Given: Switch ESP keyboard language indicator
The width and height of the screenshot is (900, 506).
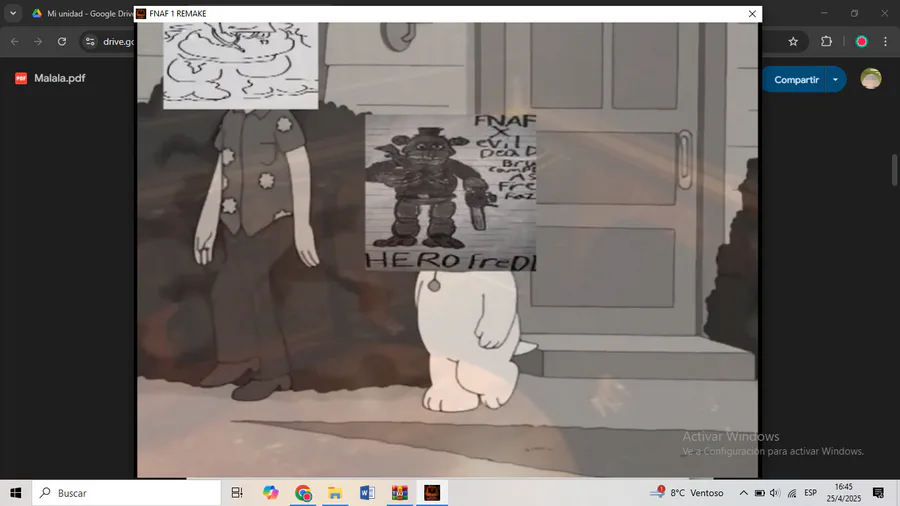Looking at the screenshot, I should click(810, 493).
